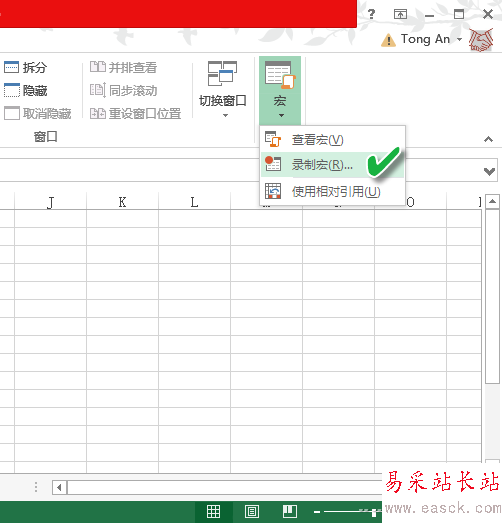Expand the Macros dropdown arrow under 宏
502x523 pixels.
pyautogui.click(x=281, y=116)
